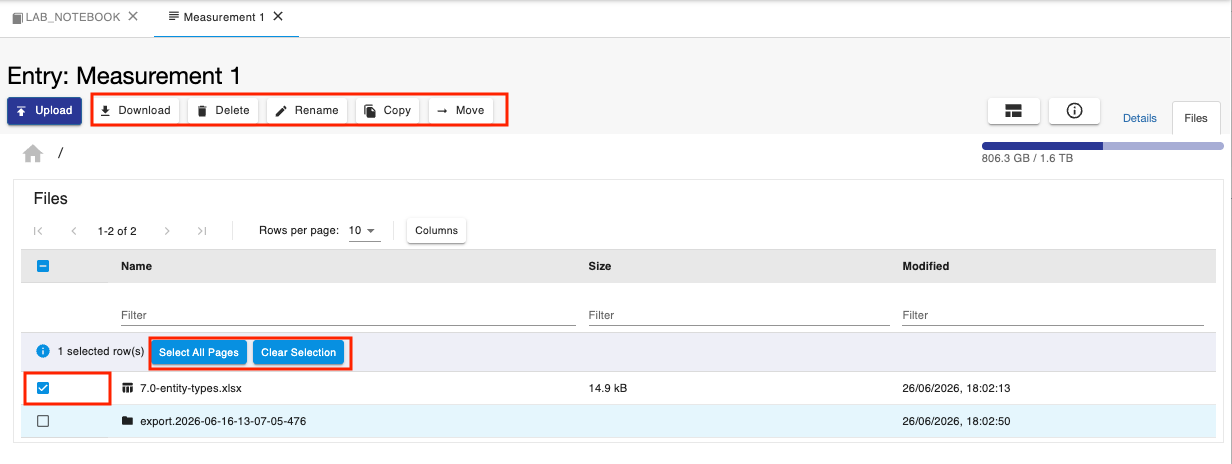Screen dimensions: 1232x464
Task: Check the export.2026-06-16 folder row checkbox
Action: click(x=43, y=421)
